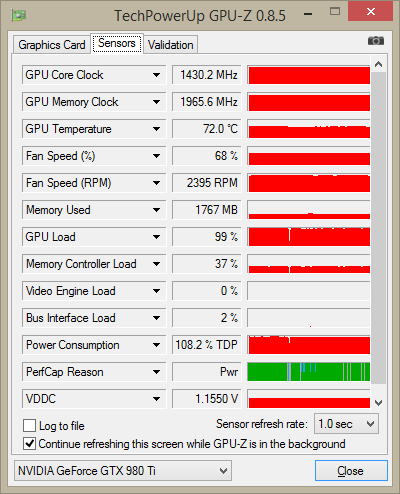Open the Validation tab
The image size is (400, 494).
point(171,45)
